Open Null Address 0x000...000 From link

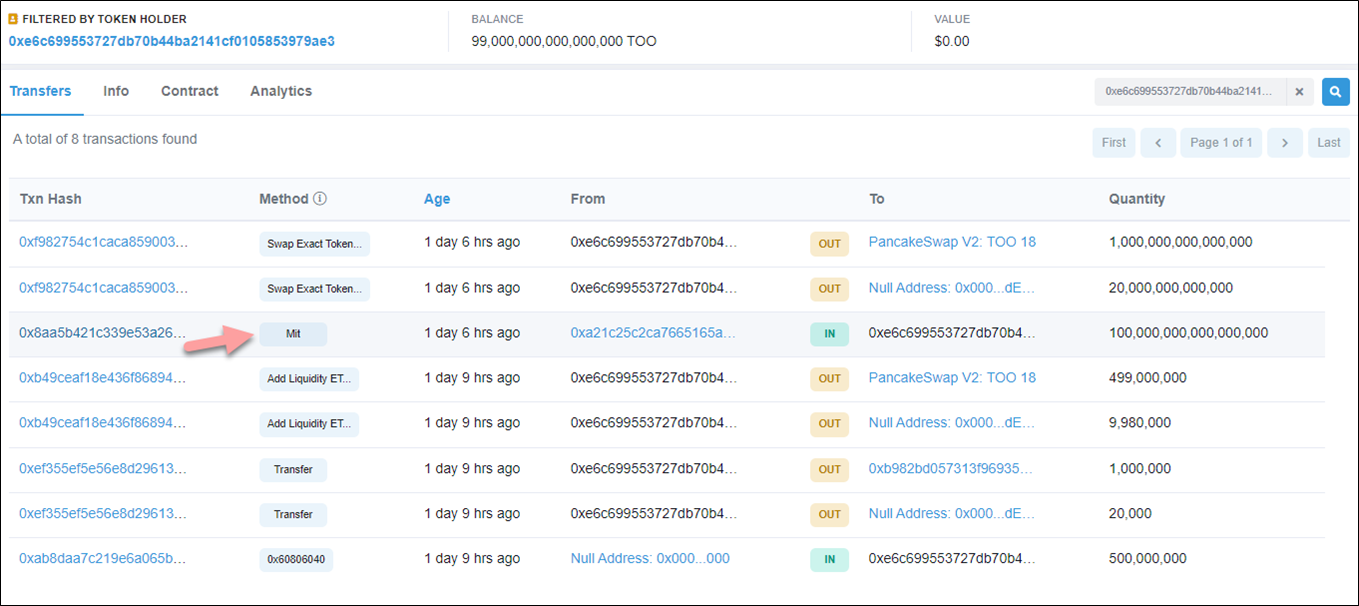[x=650, y=559]
